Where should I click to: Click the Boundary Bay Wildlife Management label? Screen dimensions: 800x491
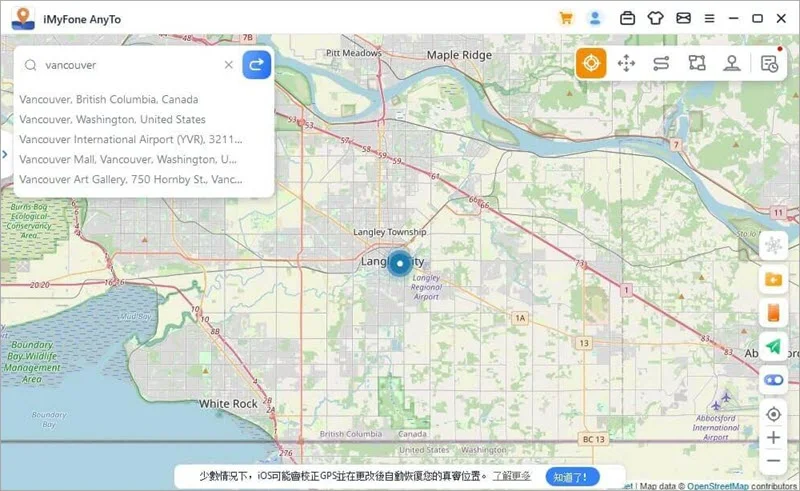click(x=32, y=362)
